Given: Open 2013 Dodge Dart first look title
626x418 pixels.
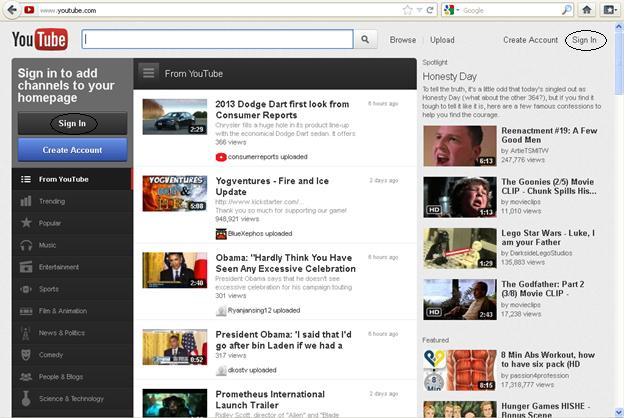Looking at the screenshot, I should [282, 110].
